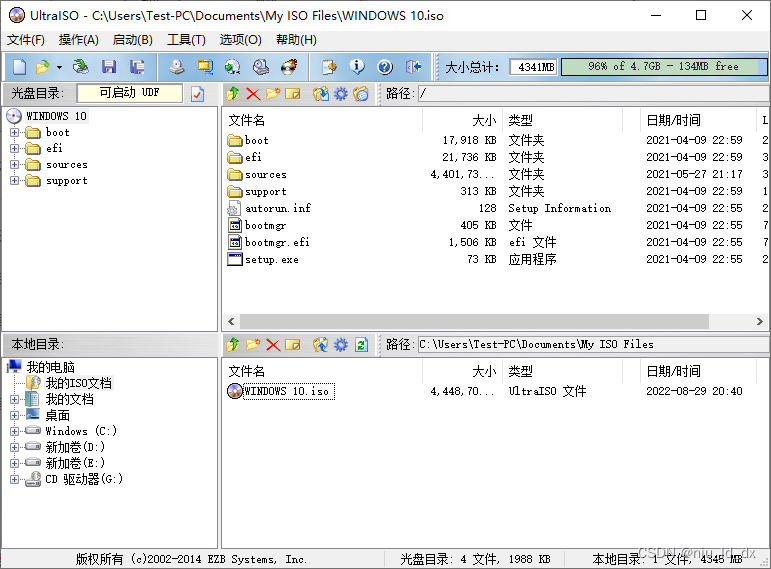Open an ISO file via the folder icon
The image size is (771, 569).
(43, 67)
